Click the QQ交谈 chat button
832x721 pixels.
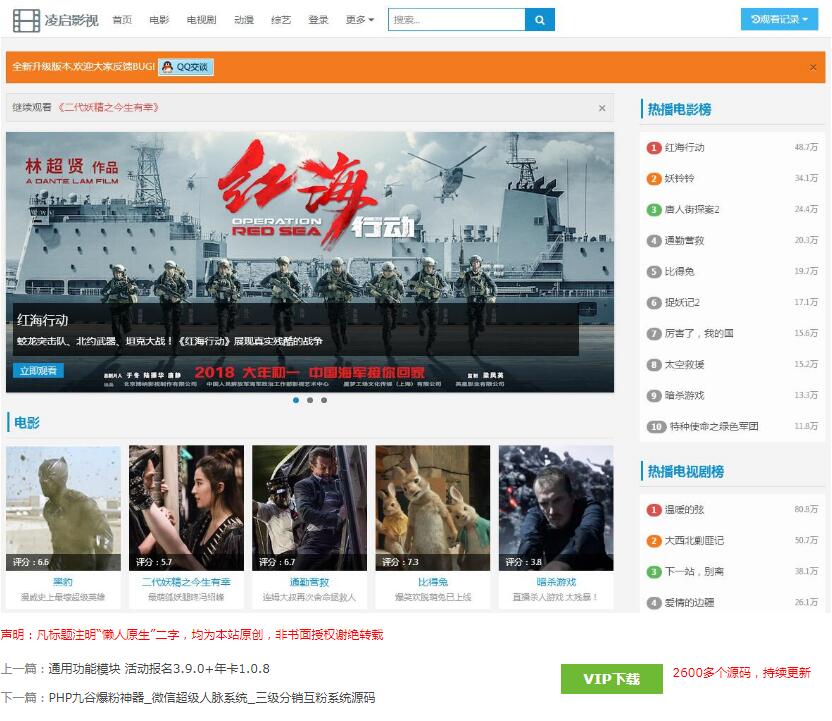[x=186, y=67]
